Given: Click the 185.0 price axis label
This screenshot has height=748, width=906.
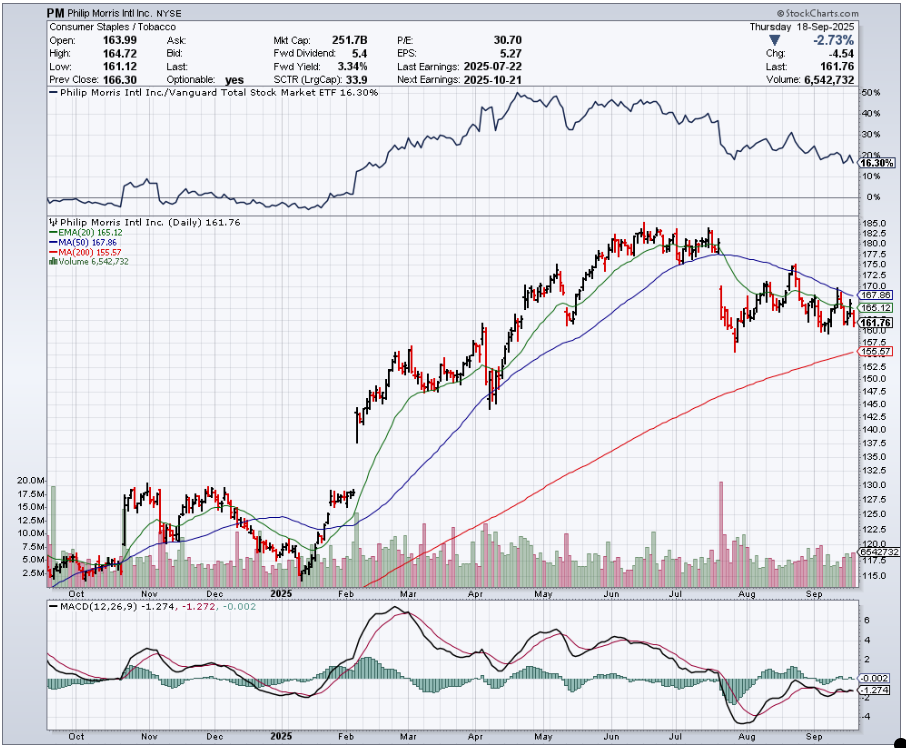Looking at the screenshot, I should pyautogui.click(x=874, y=223).
